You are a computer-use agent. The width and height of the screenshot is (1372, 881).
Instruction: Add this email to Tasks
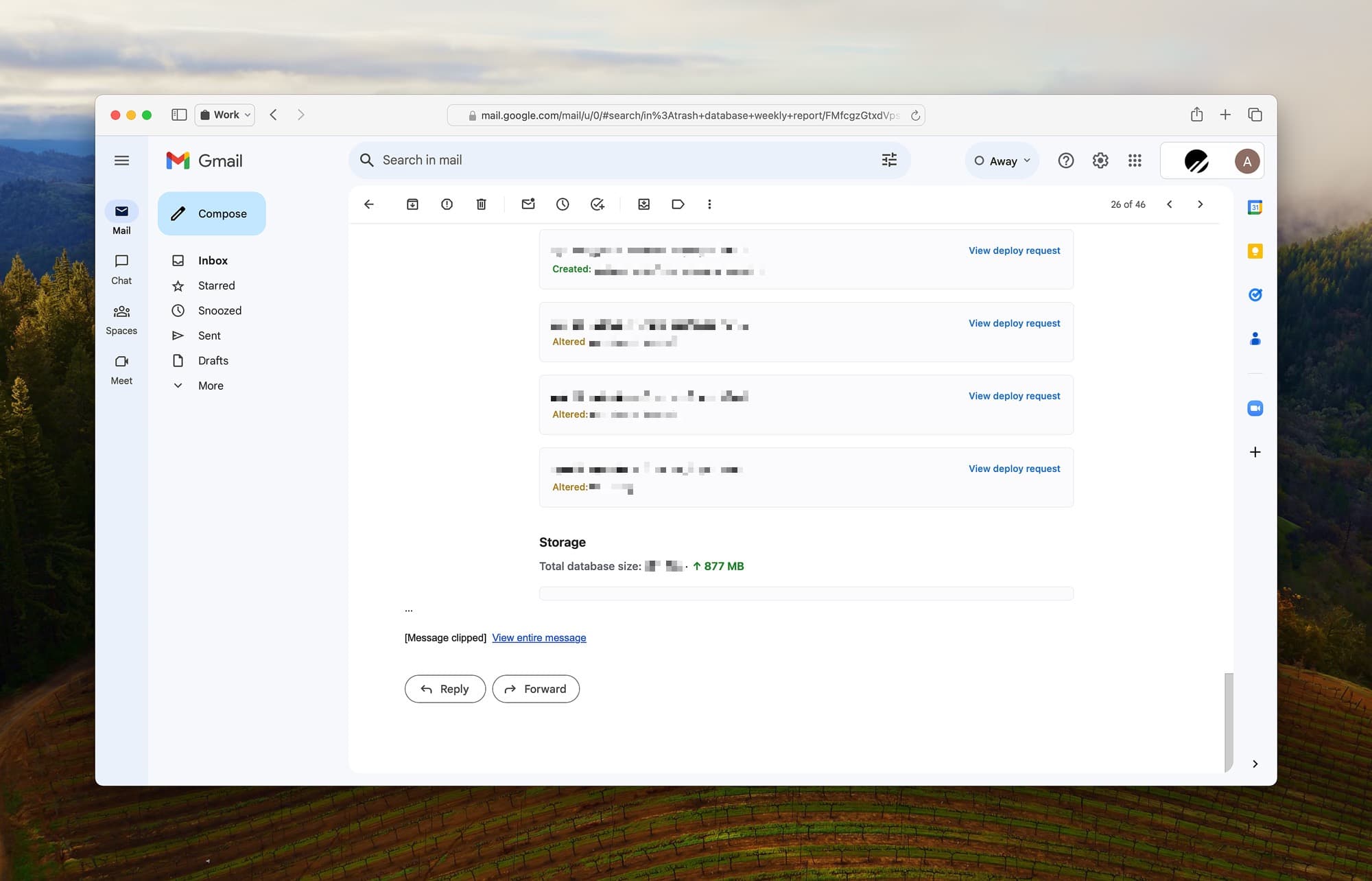tap(597, 204)
